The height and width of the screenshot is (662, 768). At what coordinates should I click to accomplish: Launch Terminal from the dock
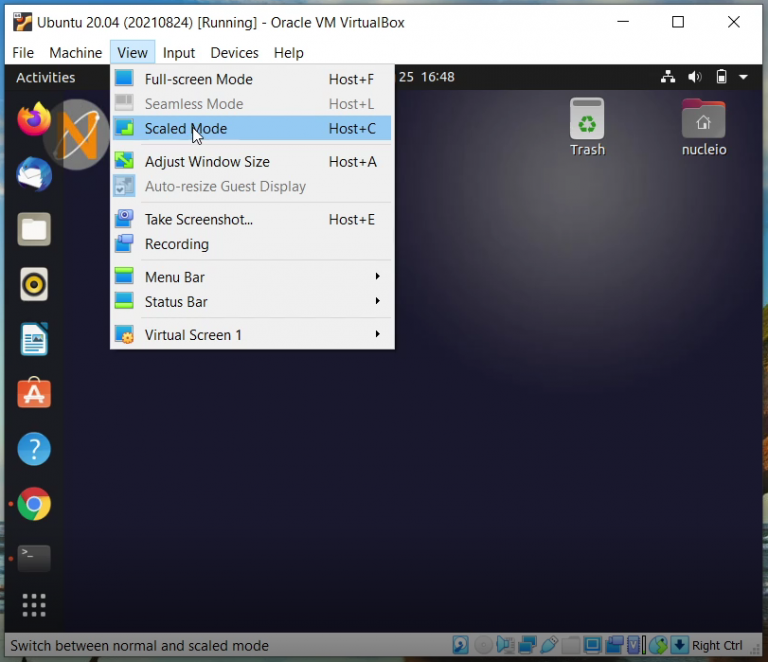pos(34,558)
